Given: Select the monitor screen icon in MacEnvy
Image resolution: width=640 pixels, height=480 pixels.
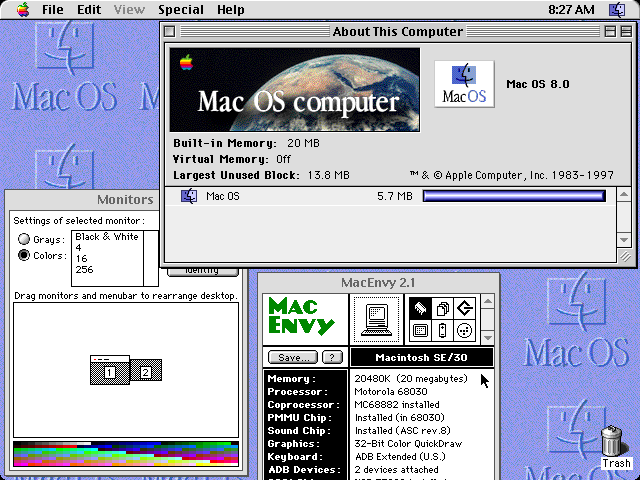Looking at the screenshot, I should tap(420, 330).
